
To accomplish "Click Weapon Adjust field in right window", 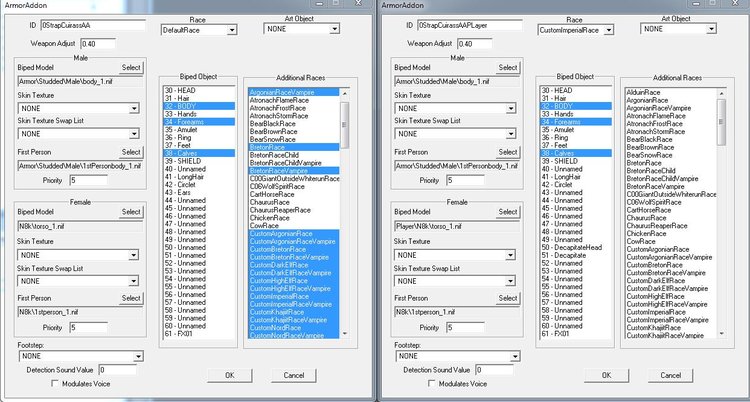I will point(475,44).
